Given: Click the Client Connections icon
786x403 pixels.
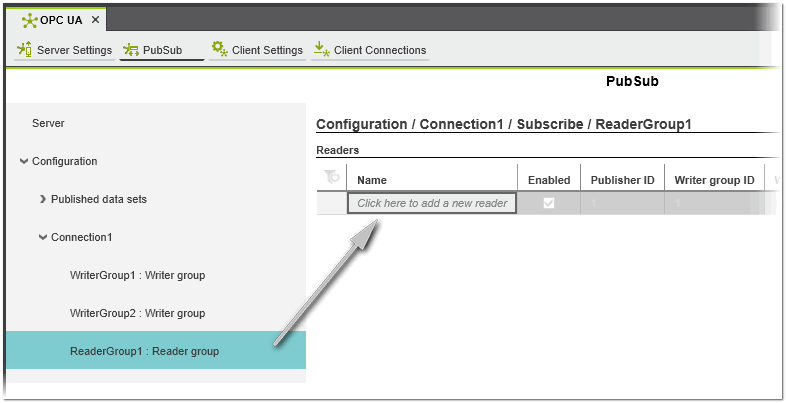Looking at the screenshot, I should 321,49.
